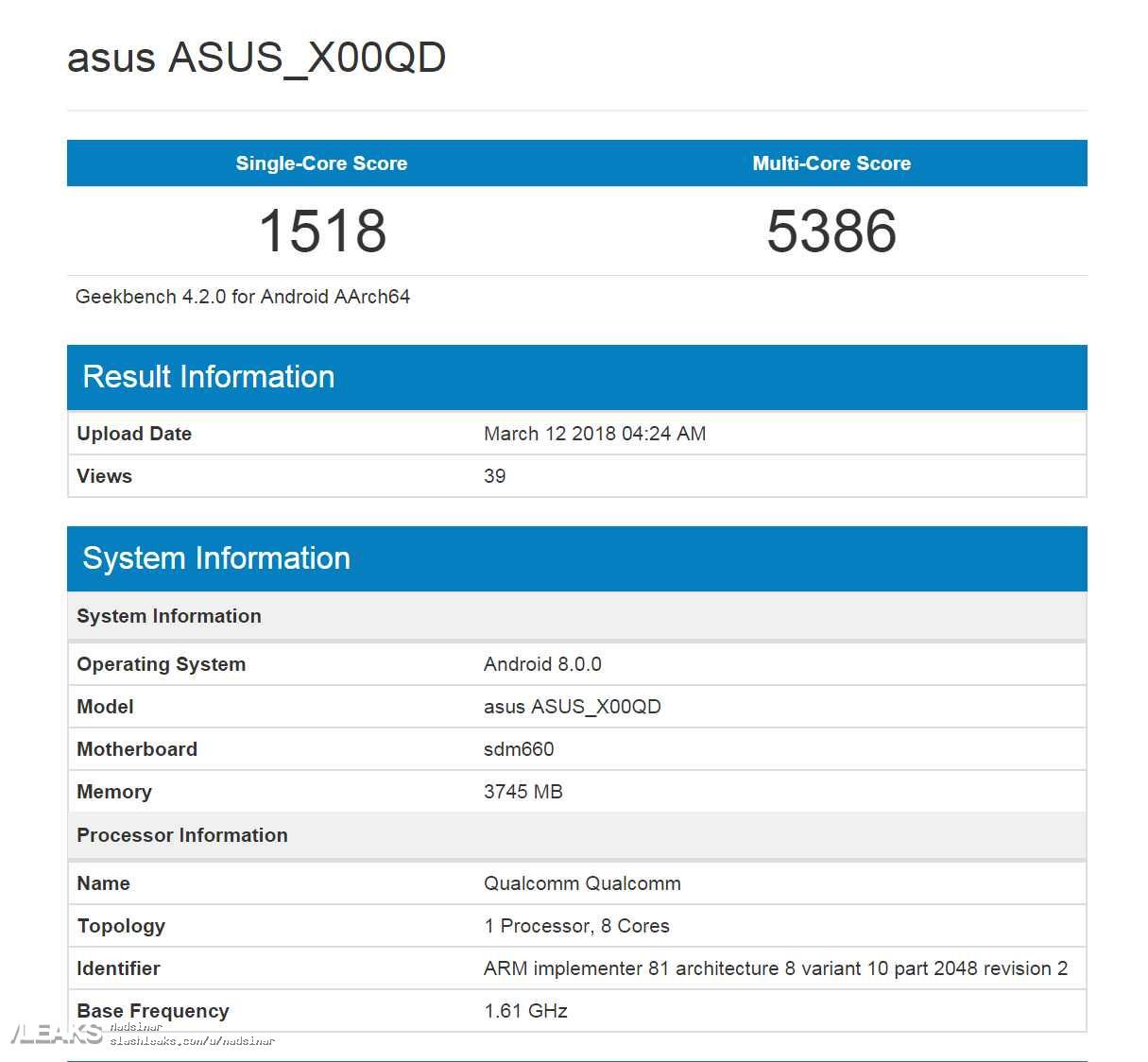Click the Views count of 39
Image resolution: width=1148 pixels, height=1062 pixels.
(x=495, y=475)
